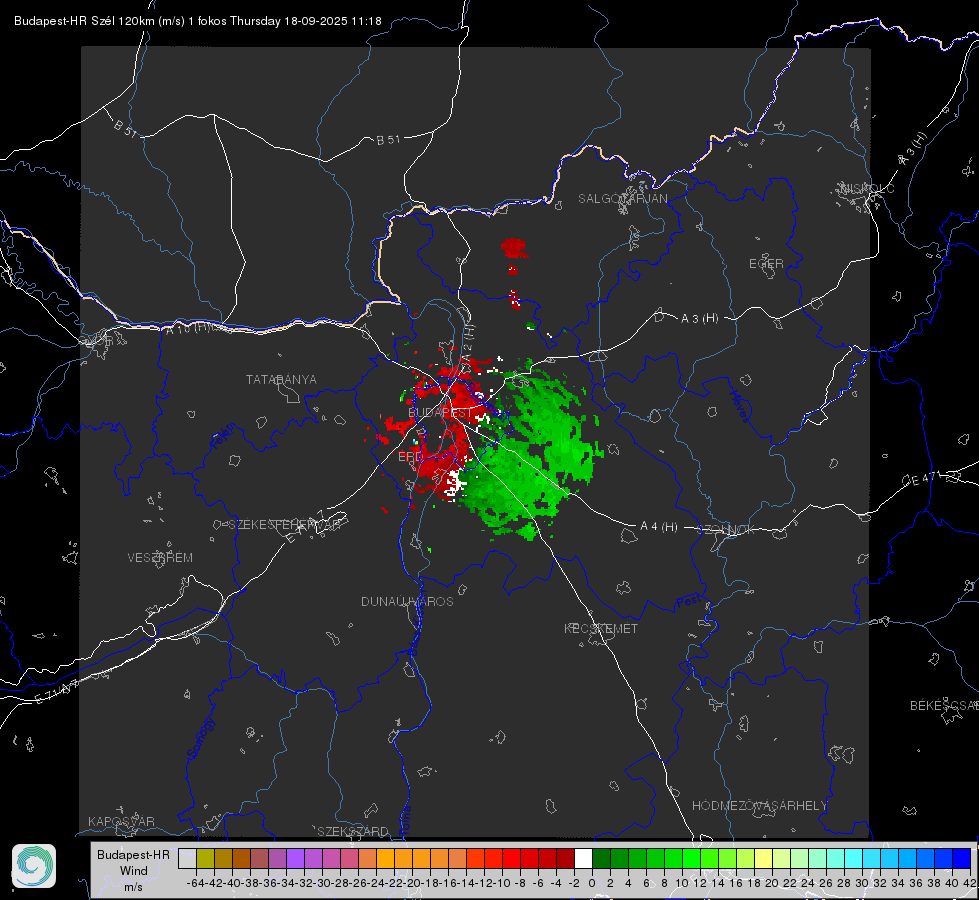This screenshot has height=900, width=979.
Task: Click the DUNAUJVAROS city label
Action: pyautogui.click(x=407, y=601)
